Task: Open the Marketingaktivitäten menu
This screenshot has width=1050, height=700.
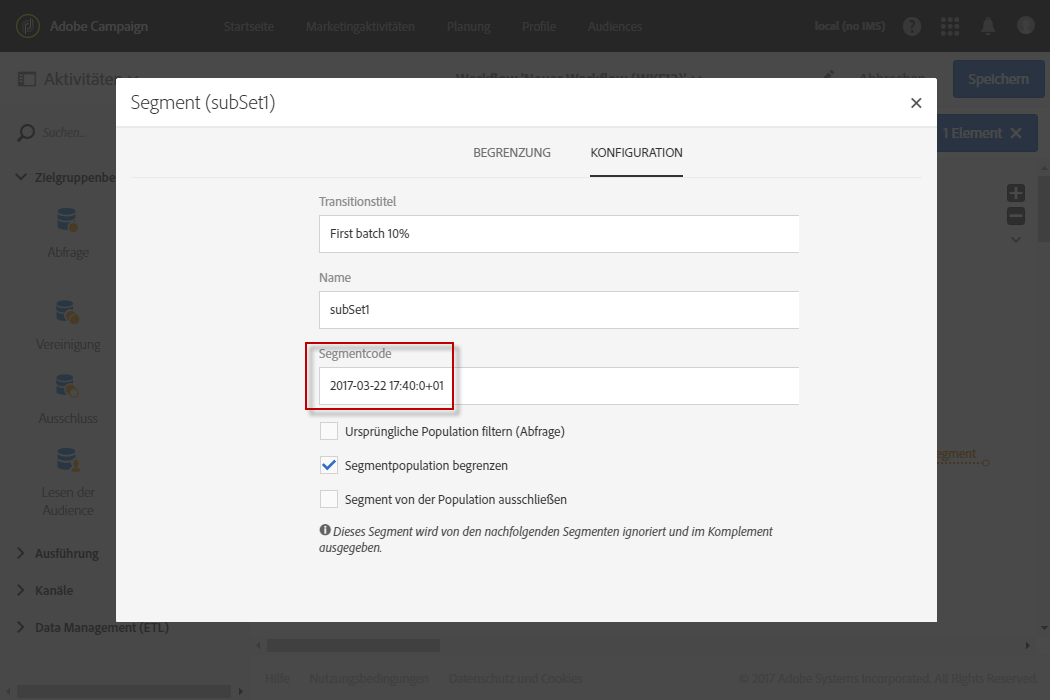Action: (360, 27)
